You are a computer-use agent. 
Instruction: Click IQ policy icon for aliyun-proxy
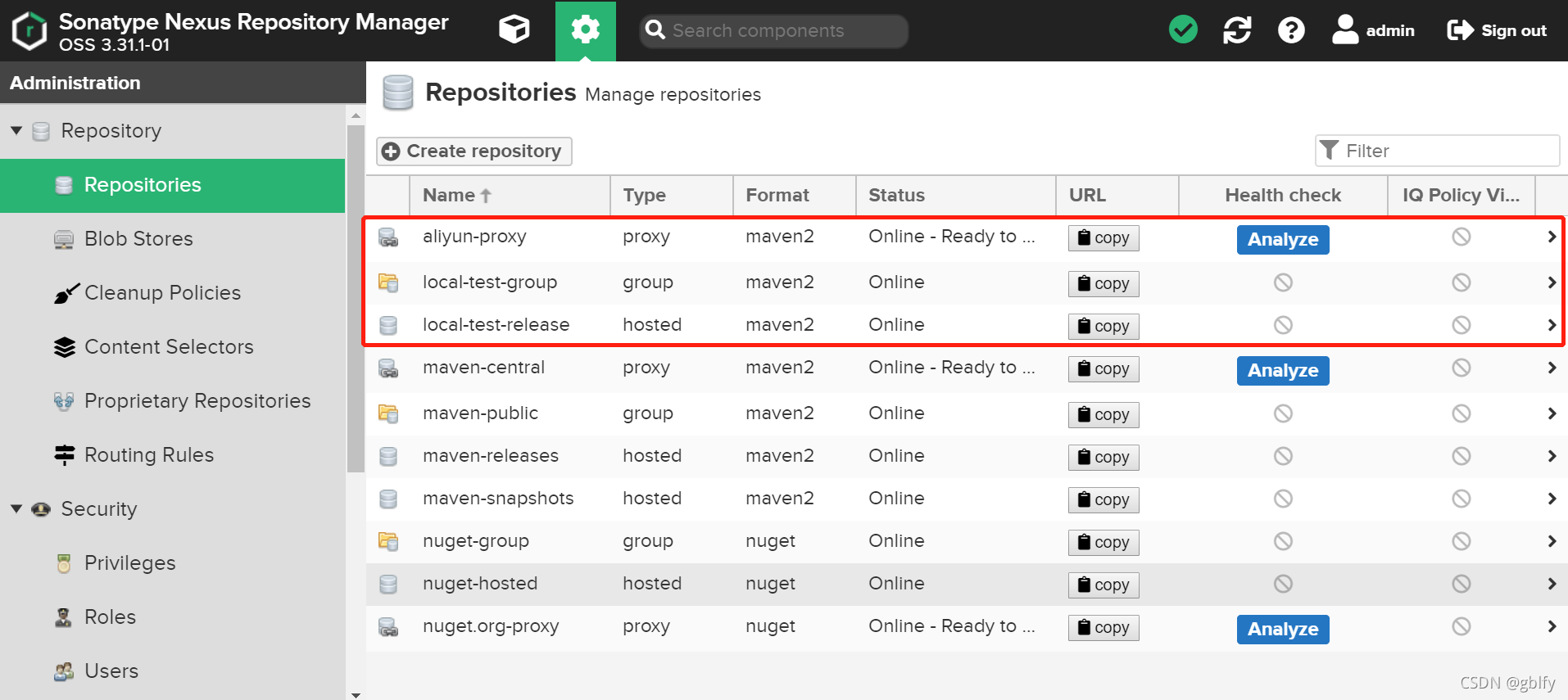1462,237
